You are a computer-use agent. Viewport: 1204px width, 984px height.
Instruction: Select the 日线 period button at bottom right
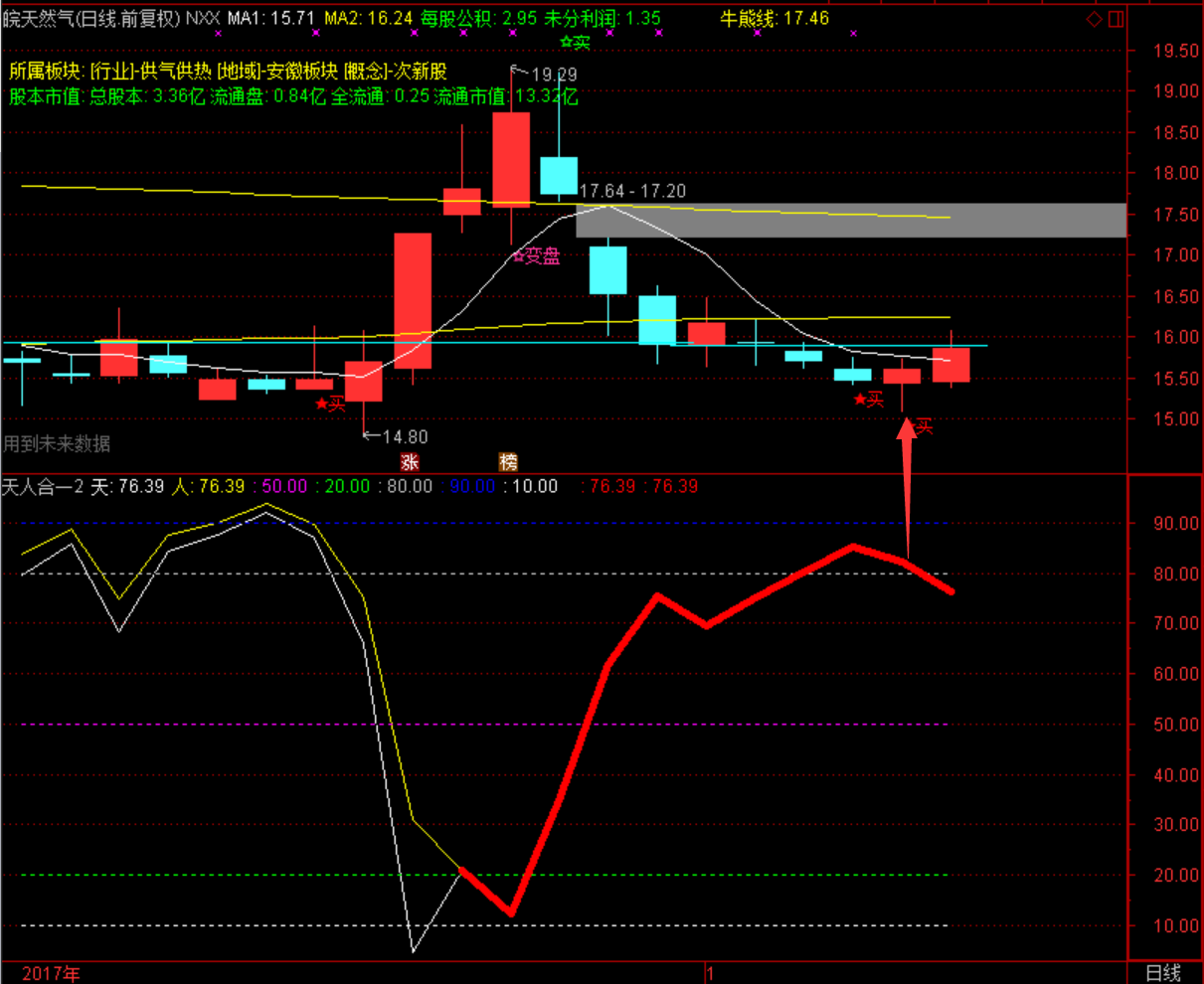point(1163,973)
